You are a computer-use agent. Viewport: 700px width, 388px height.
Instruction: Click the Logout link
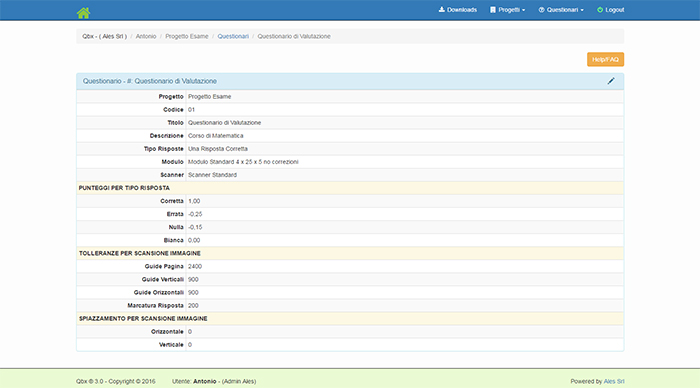(610, 10)
